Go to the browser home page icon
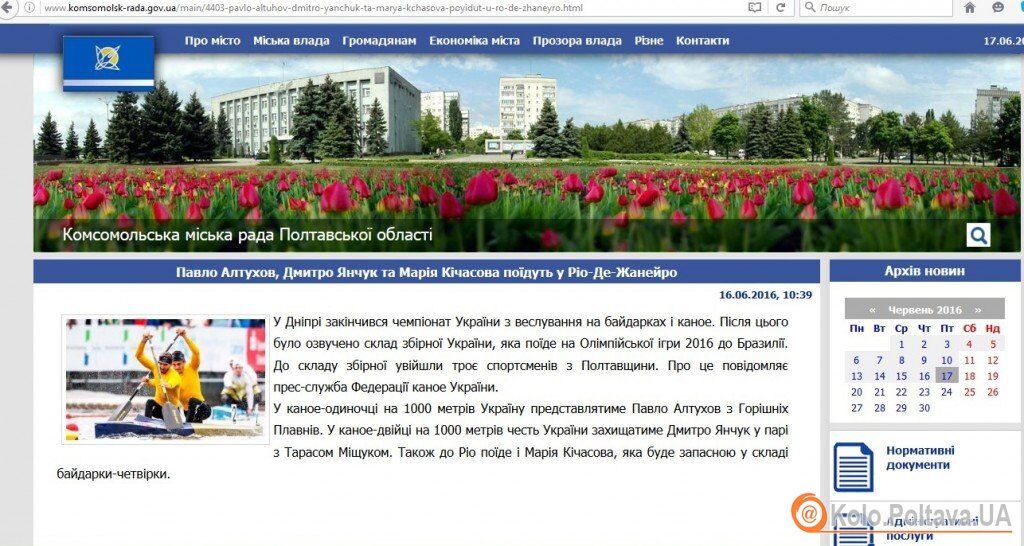1024x546 pixels. coord(970,8)
